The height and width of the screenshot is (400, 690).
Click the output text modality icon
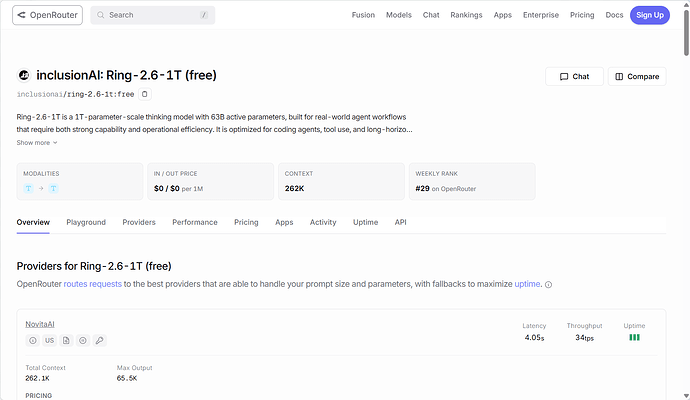click(53, 188)
